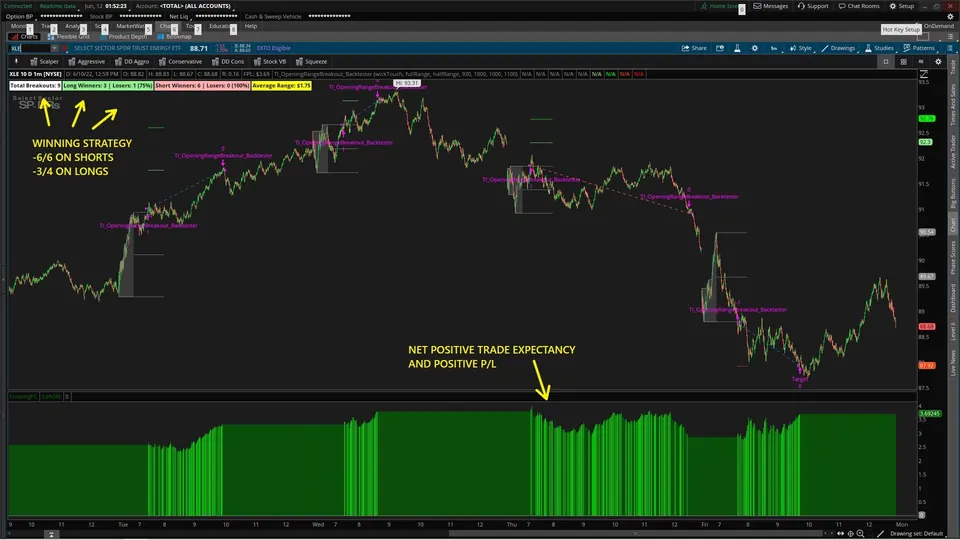The height and width of the screenshot is (540, 960).
Task: Click the list icon at blue toolbar end
Action: 950,48
